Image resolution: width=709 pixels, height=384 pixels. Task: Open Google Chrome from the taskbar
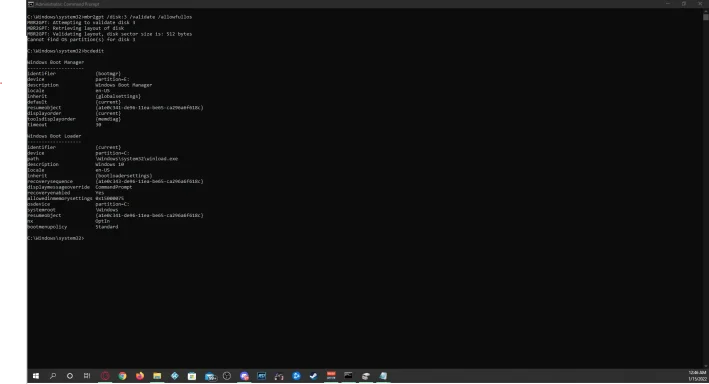(x=122, y=376)
